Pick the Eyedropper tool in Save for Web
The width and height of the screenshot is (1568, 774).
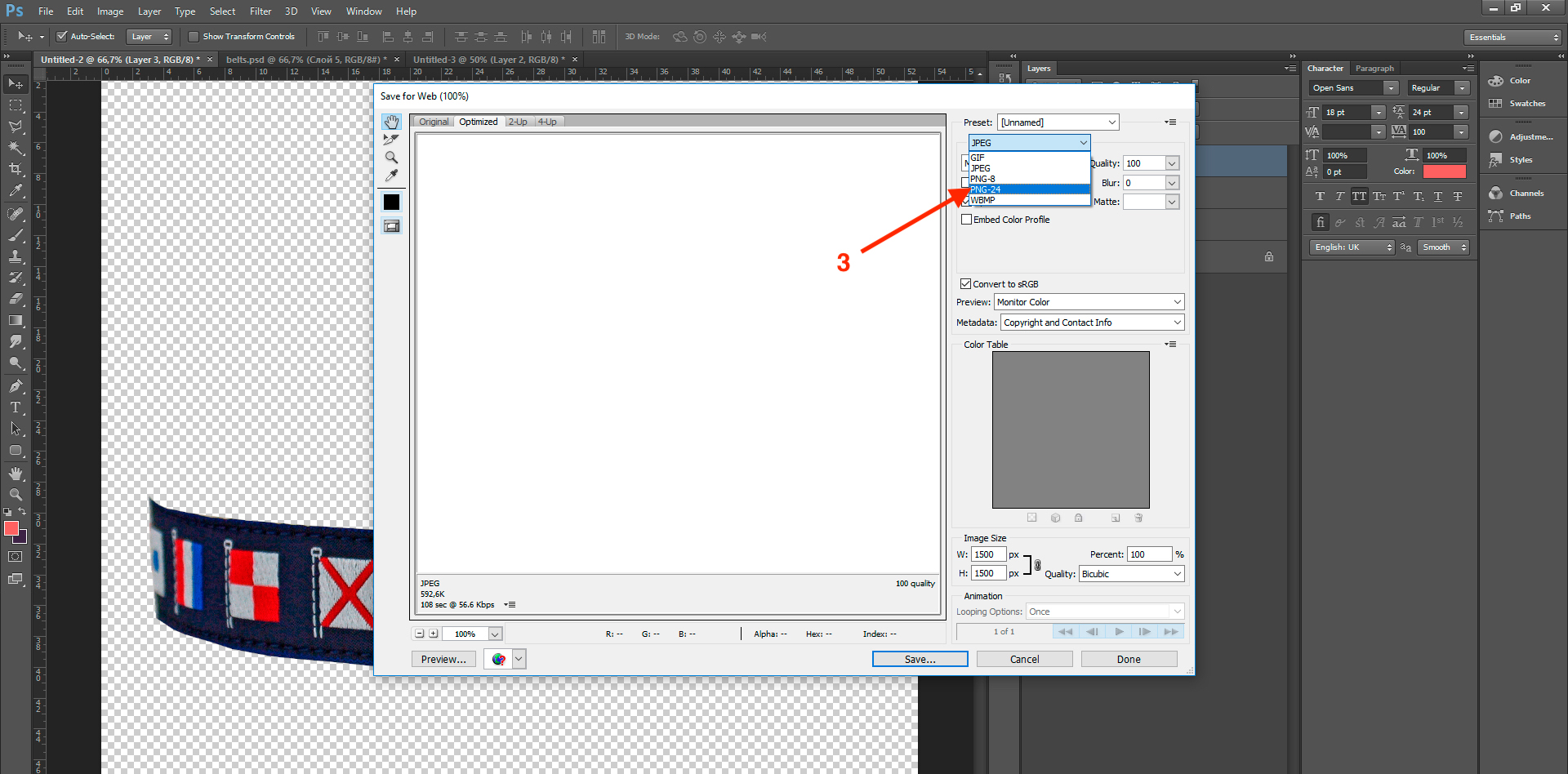392,176
